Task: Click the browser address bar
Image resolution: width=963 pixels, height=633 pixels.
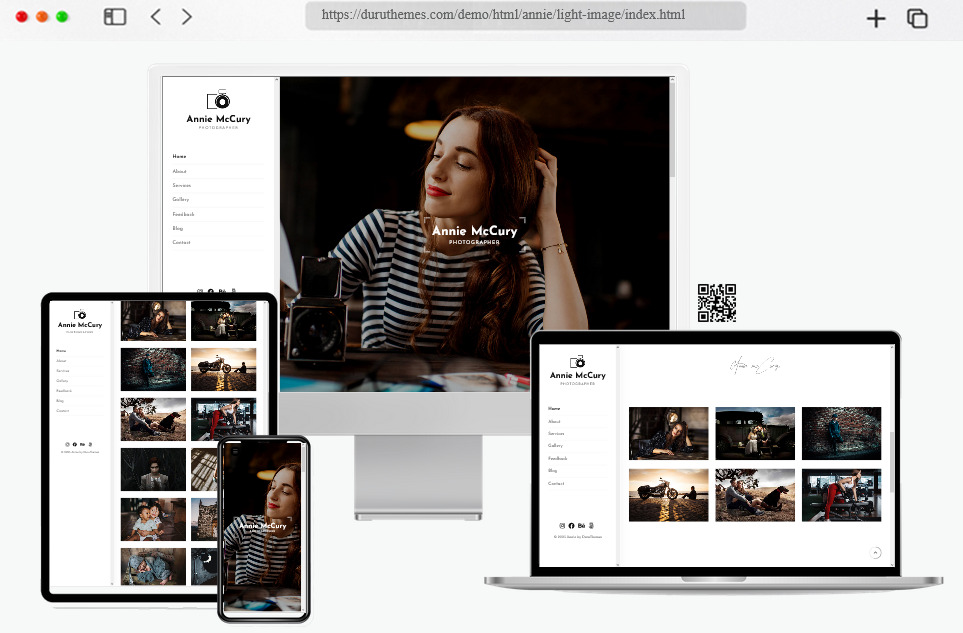Action: tap(525, 15)
